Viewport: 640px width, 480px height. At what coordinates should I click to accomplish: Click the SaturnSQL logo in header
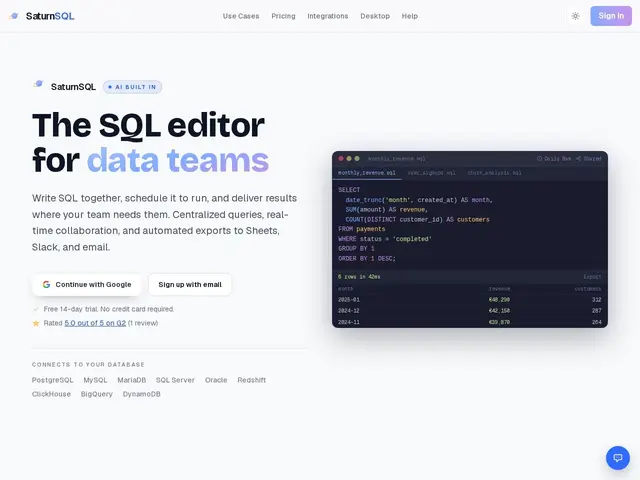42,16
